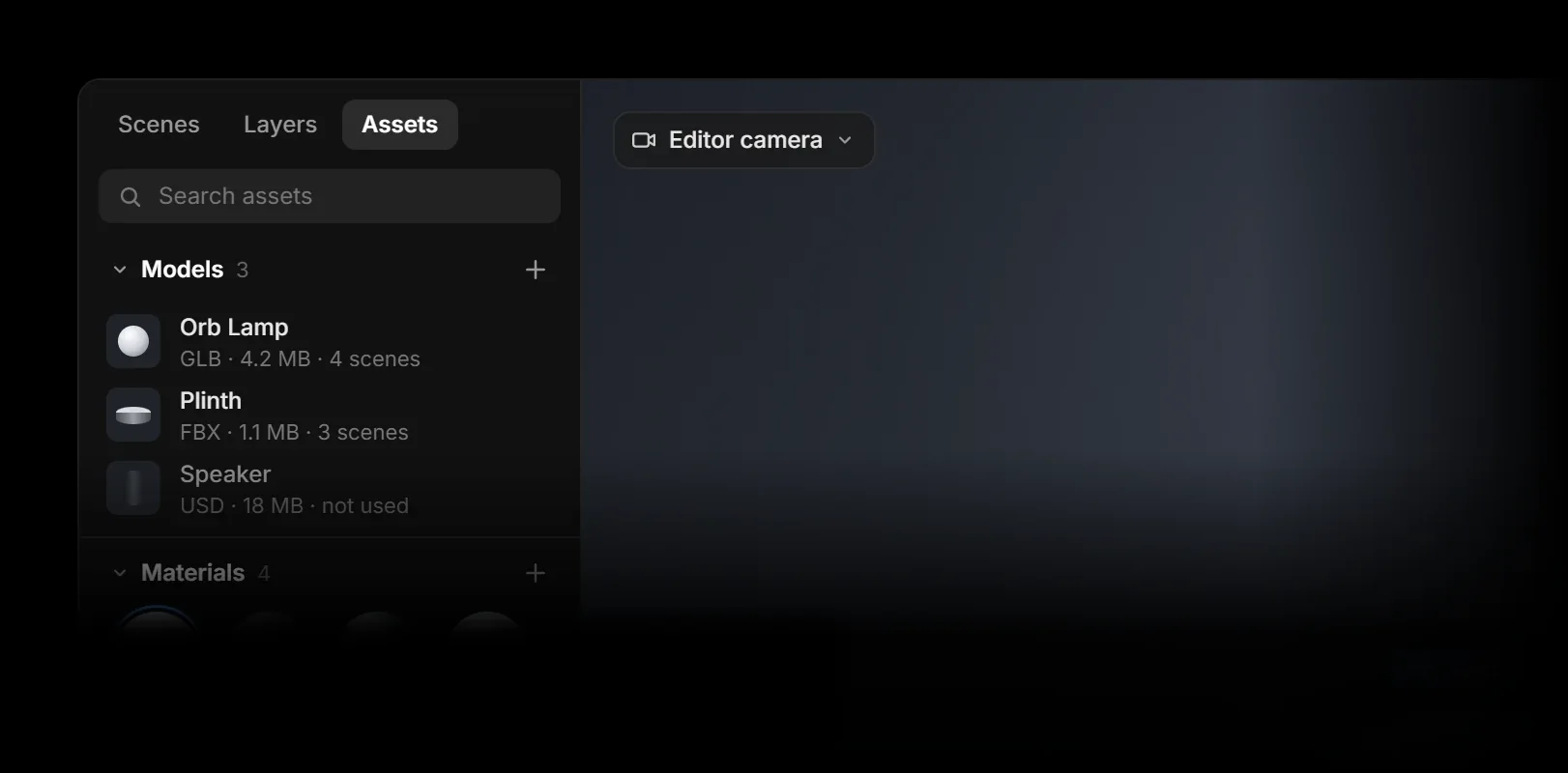
Task: Click the Materials section heading
Action: (x=192, y=573)
